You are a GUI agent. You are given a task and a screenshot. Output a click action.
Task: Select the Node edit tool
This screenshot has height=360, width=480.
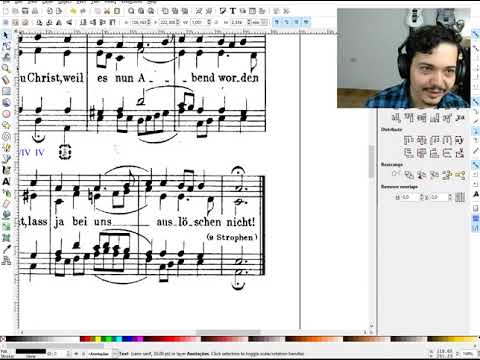[x=6, y=46]
